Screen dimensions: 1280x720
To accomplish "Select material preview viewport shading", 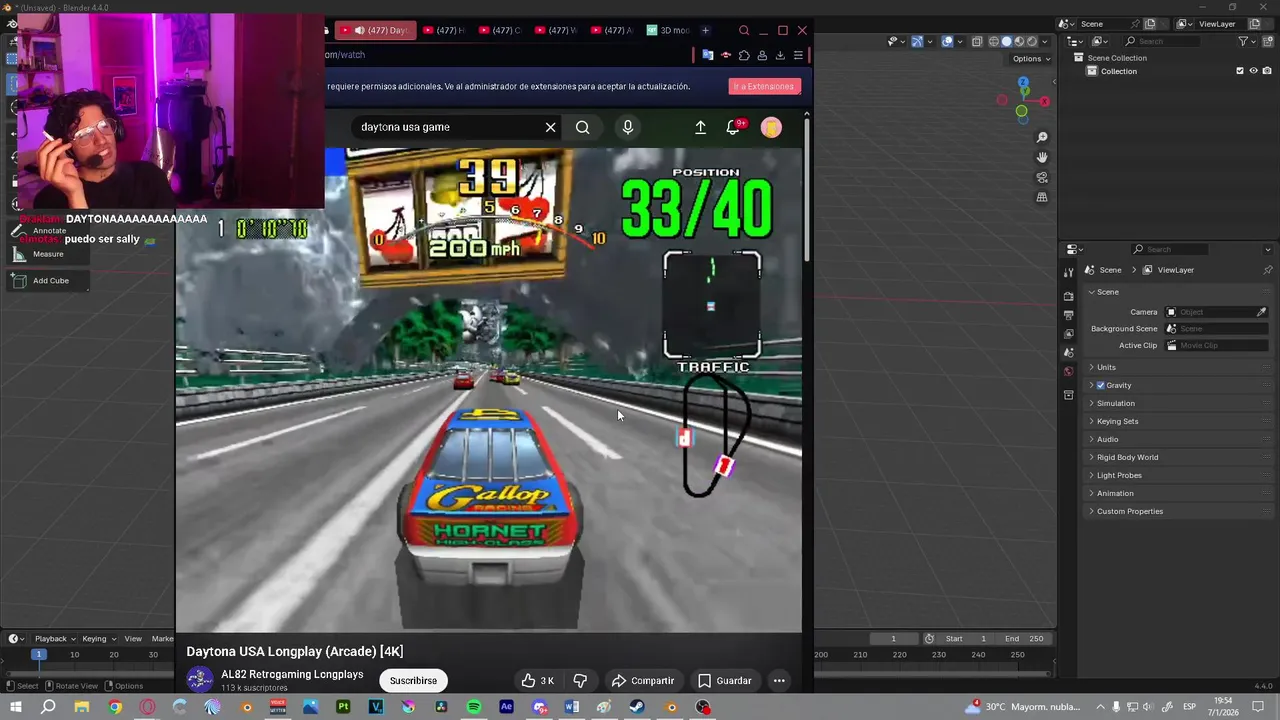I will click(1020, 41).
